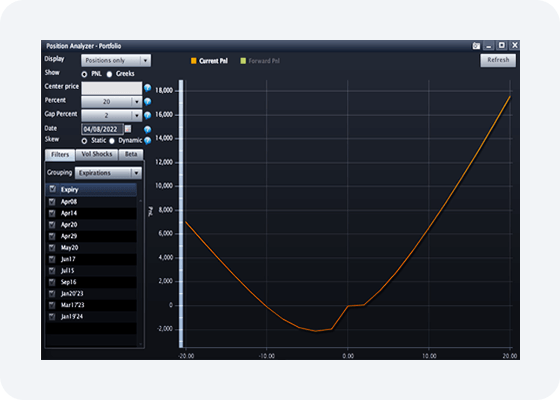Select the Static skew option
This screenshot has width=560, height=400.
click(x=84, y=141)
